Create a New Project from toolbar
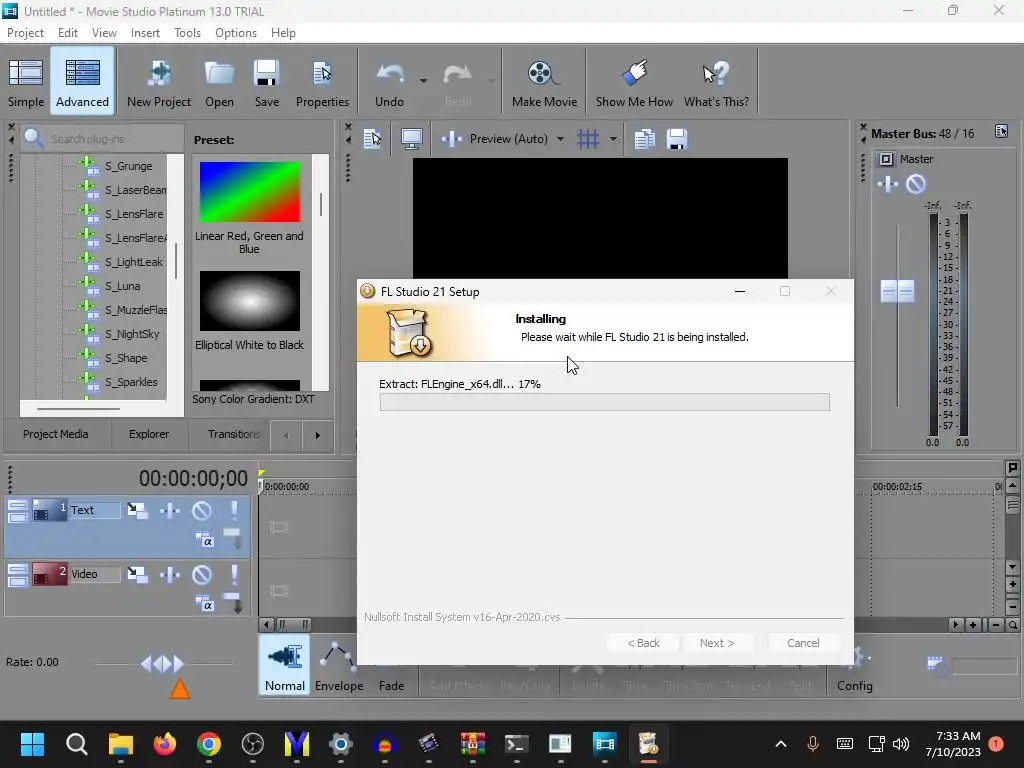Image resolution: width=1024 pixels, height=768 pixels. click(159, 82)
